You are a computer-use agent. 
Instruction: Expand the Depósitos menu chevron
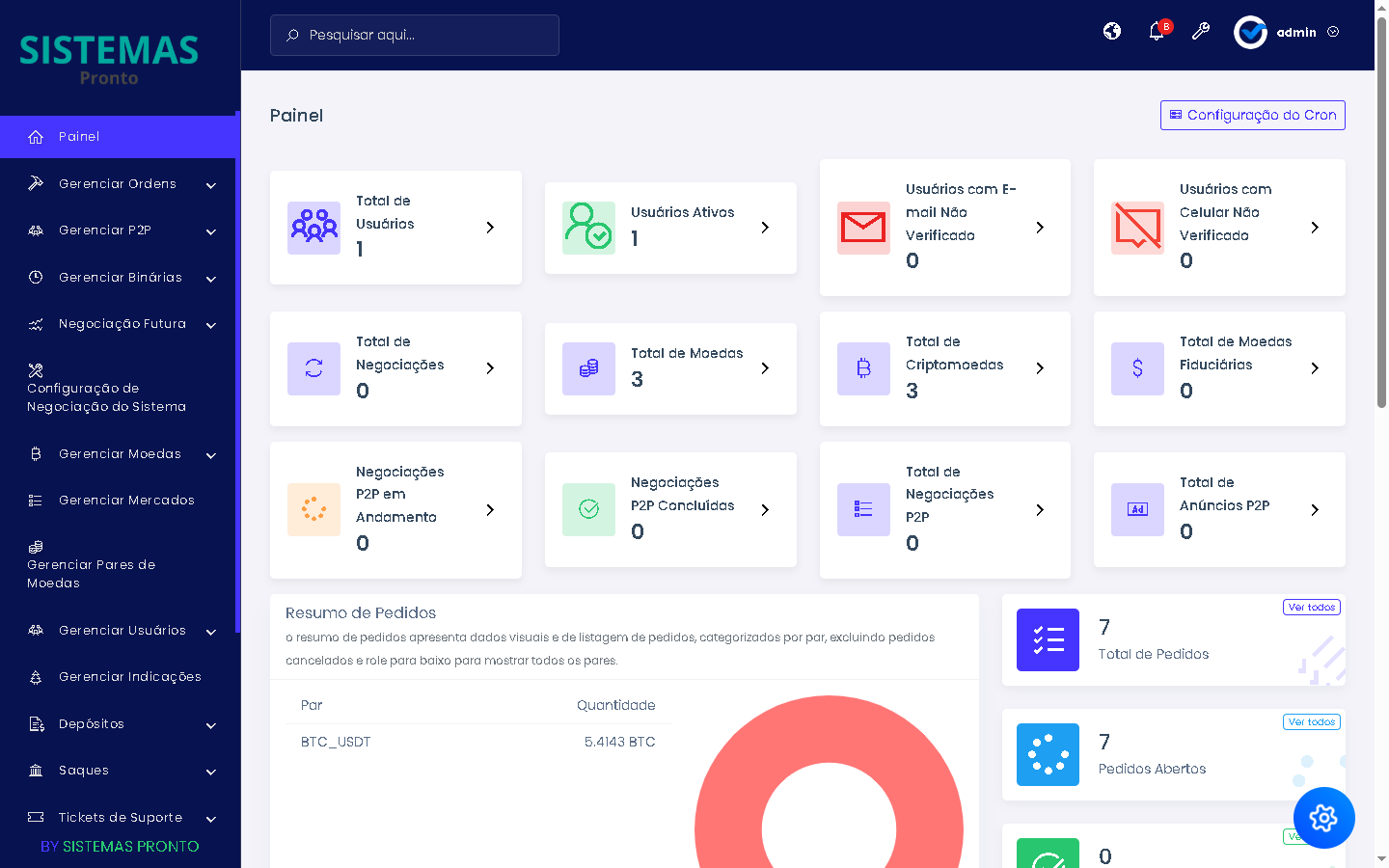[210, 725]
